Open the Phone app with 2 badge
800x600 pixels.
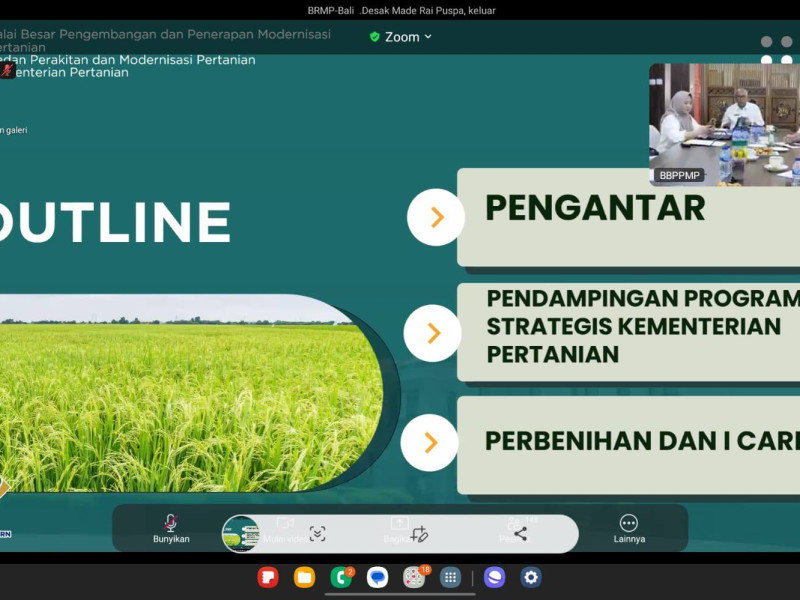tap(341, 577)
